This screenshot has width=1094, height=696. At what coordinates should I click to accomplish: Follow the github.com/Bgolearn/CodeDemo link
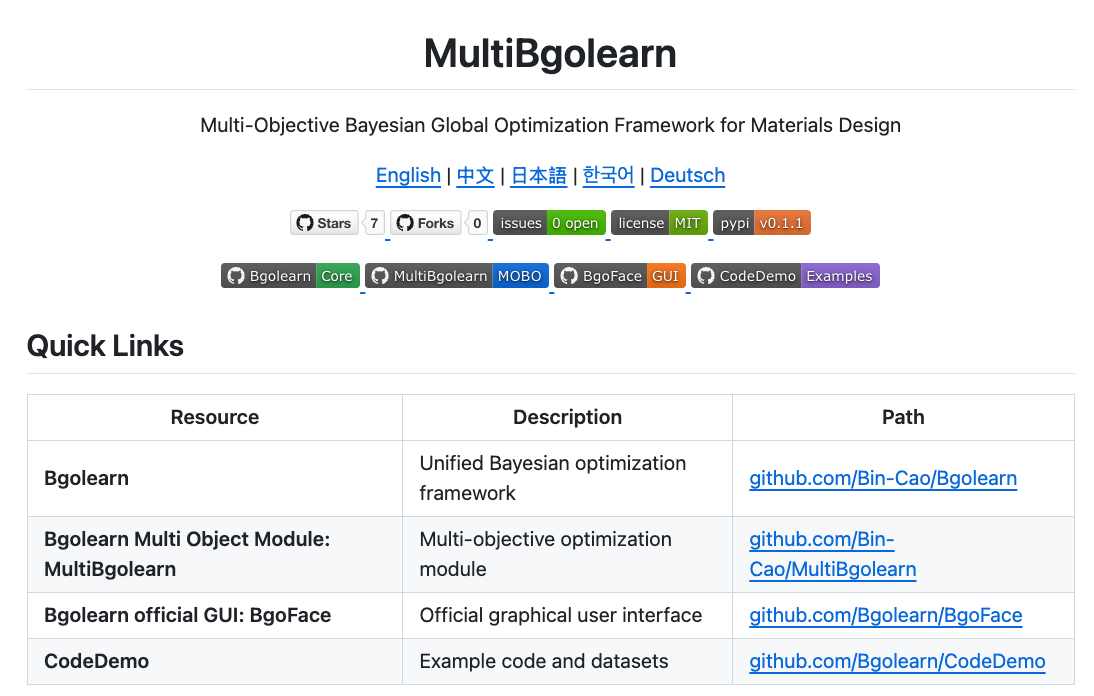(x=897, y=661)
